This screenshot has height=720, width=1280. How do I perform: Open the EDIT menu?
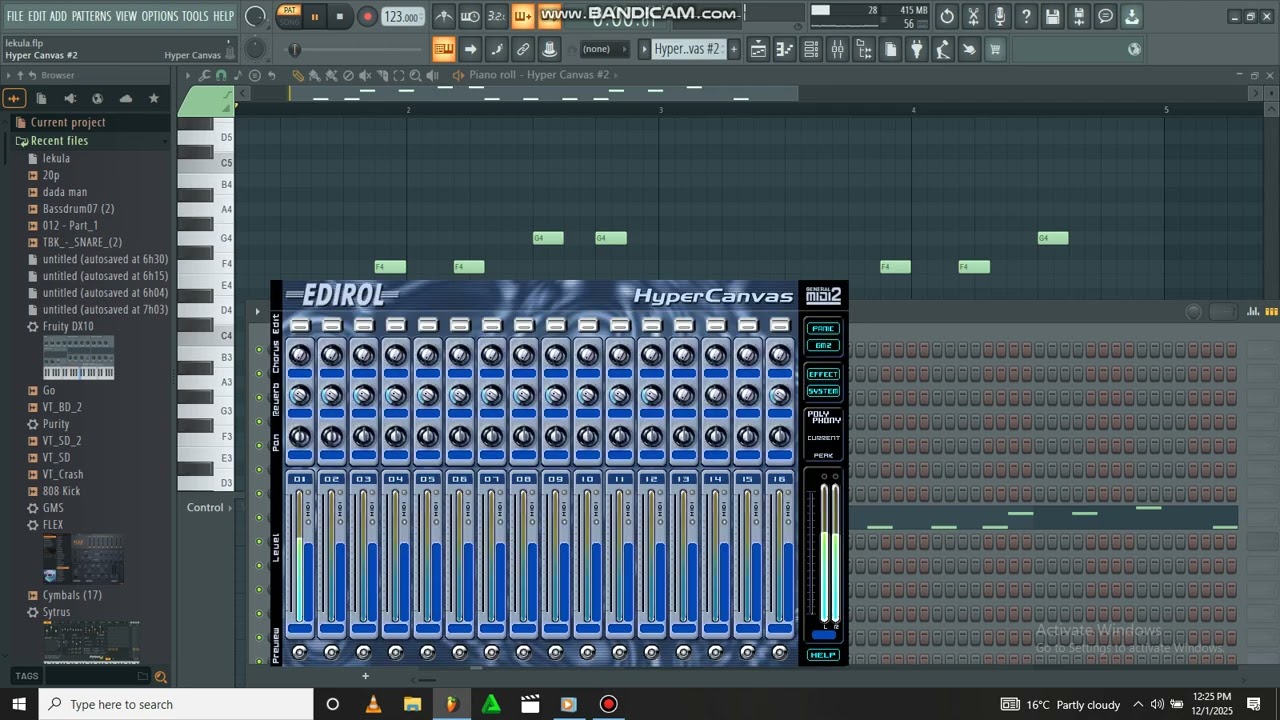[x=37, y=16]
